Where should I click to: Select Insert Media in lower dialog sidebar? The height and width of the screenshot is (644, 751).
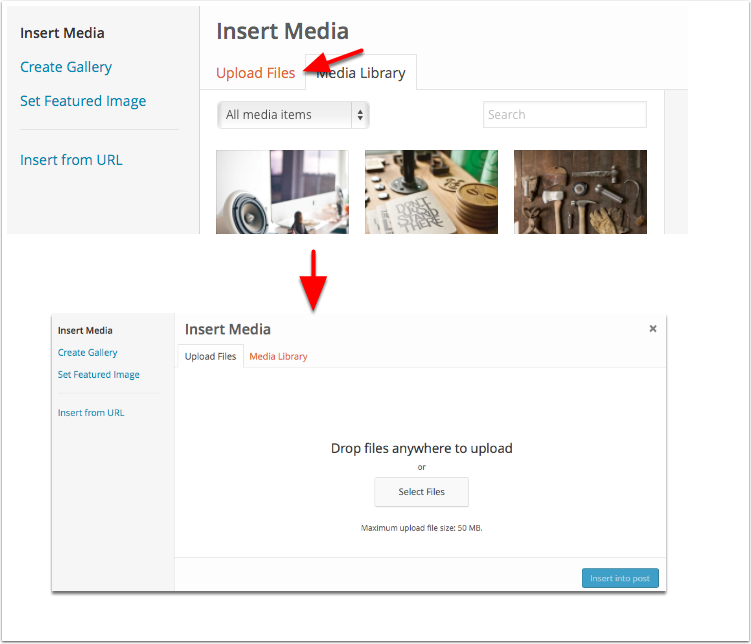pyautogui.click(x=85, y=330)
